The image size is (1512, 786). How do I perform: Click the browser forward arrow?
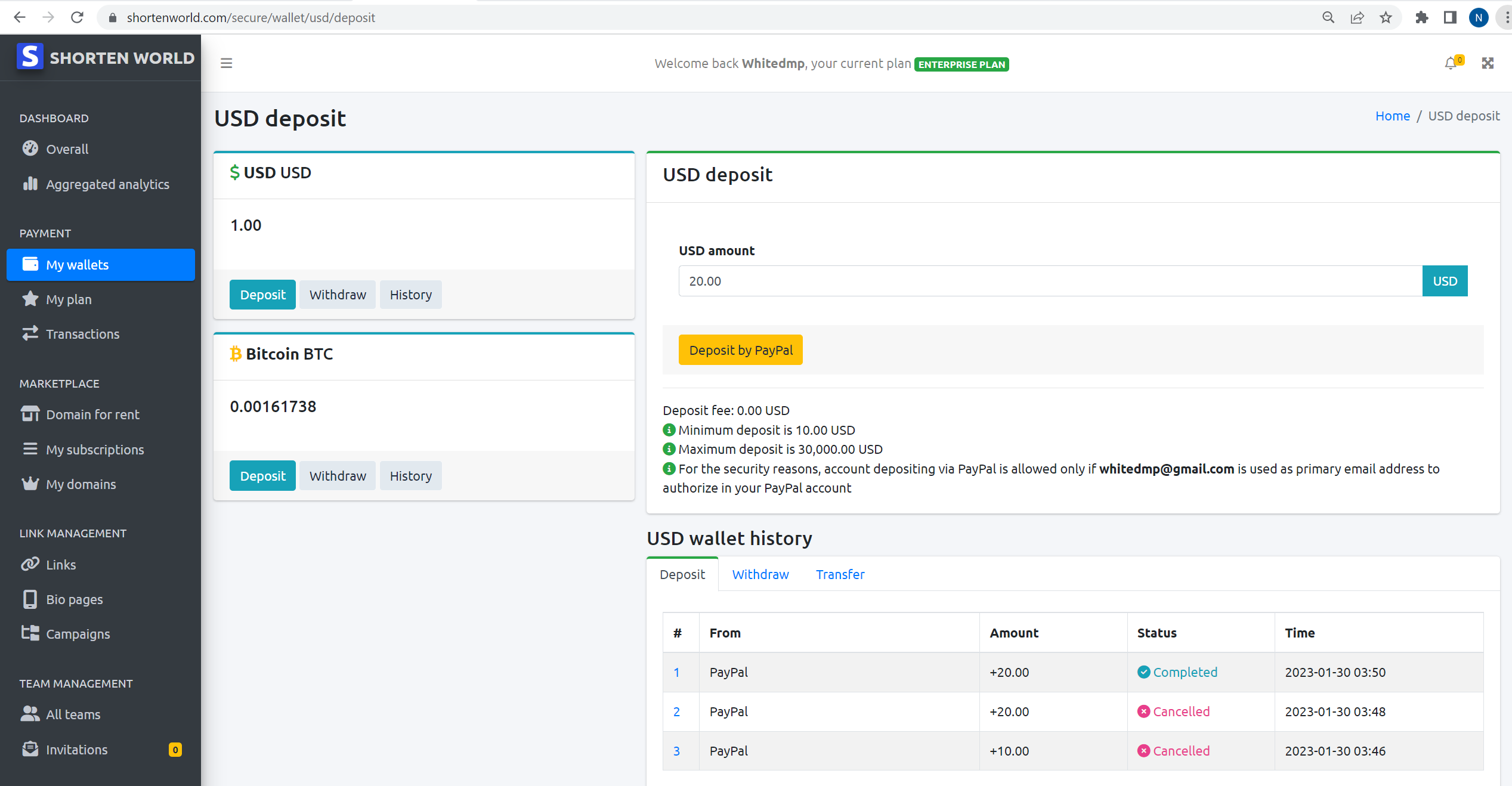pyautogui.click(x=48, y=17)
